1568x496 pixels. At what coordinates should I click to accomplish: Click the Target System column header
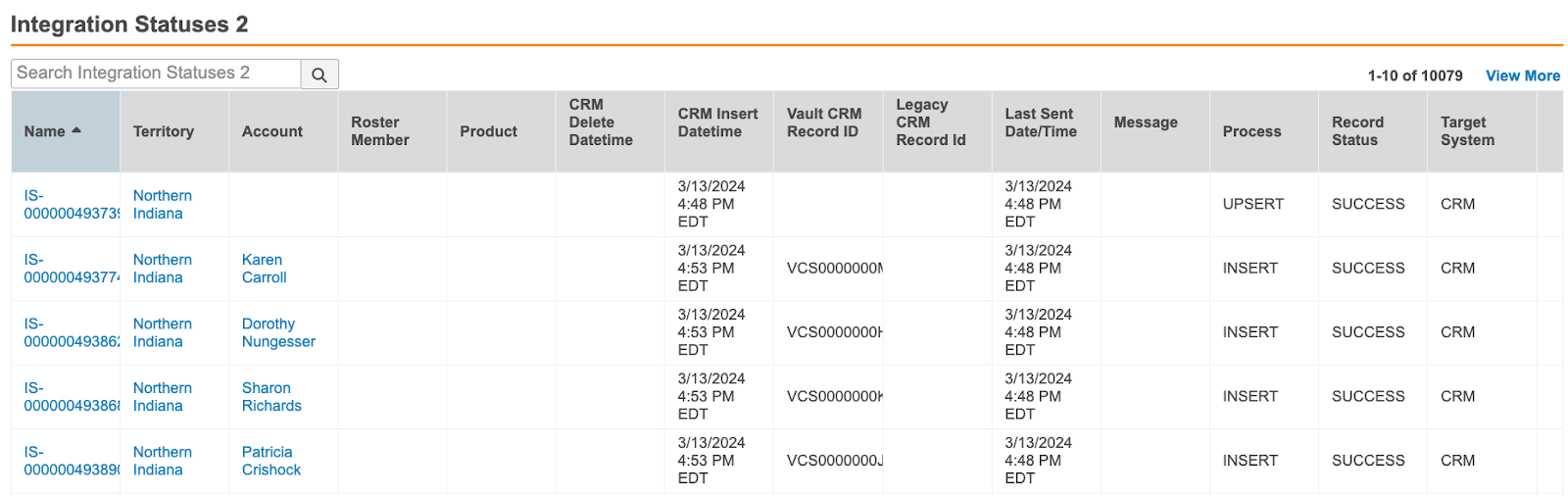tap(1467, 131)
